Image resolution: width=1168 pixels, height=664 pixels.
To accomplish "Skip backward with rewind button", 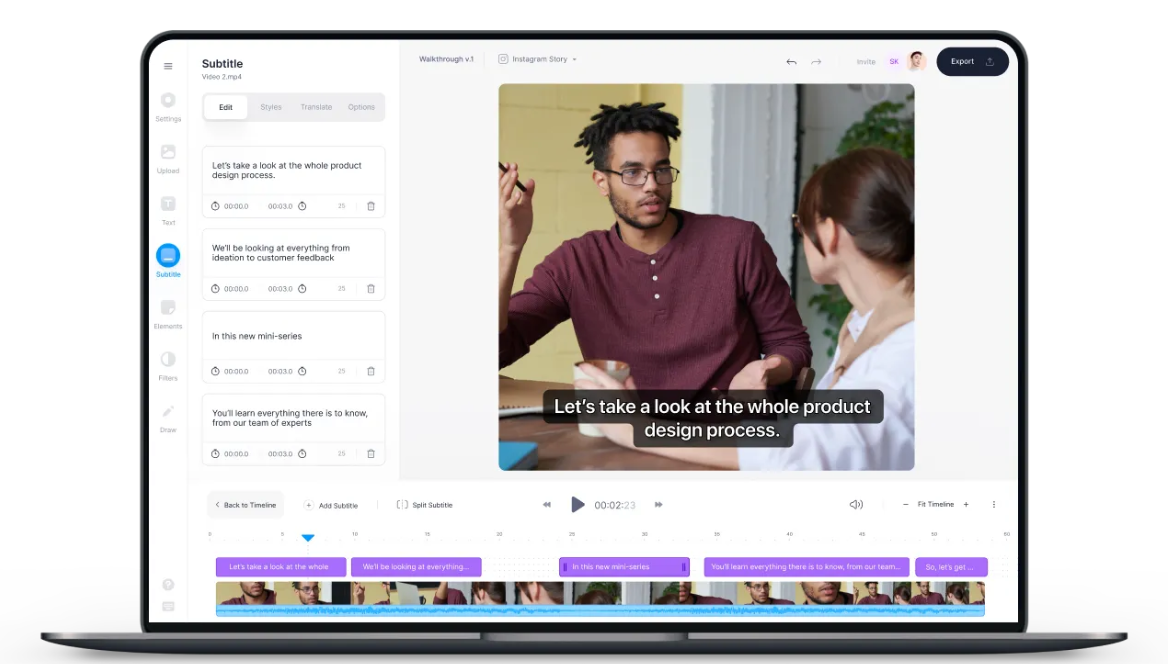I will click(x=547, y=505).
